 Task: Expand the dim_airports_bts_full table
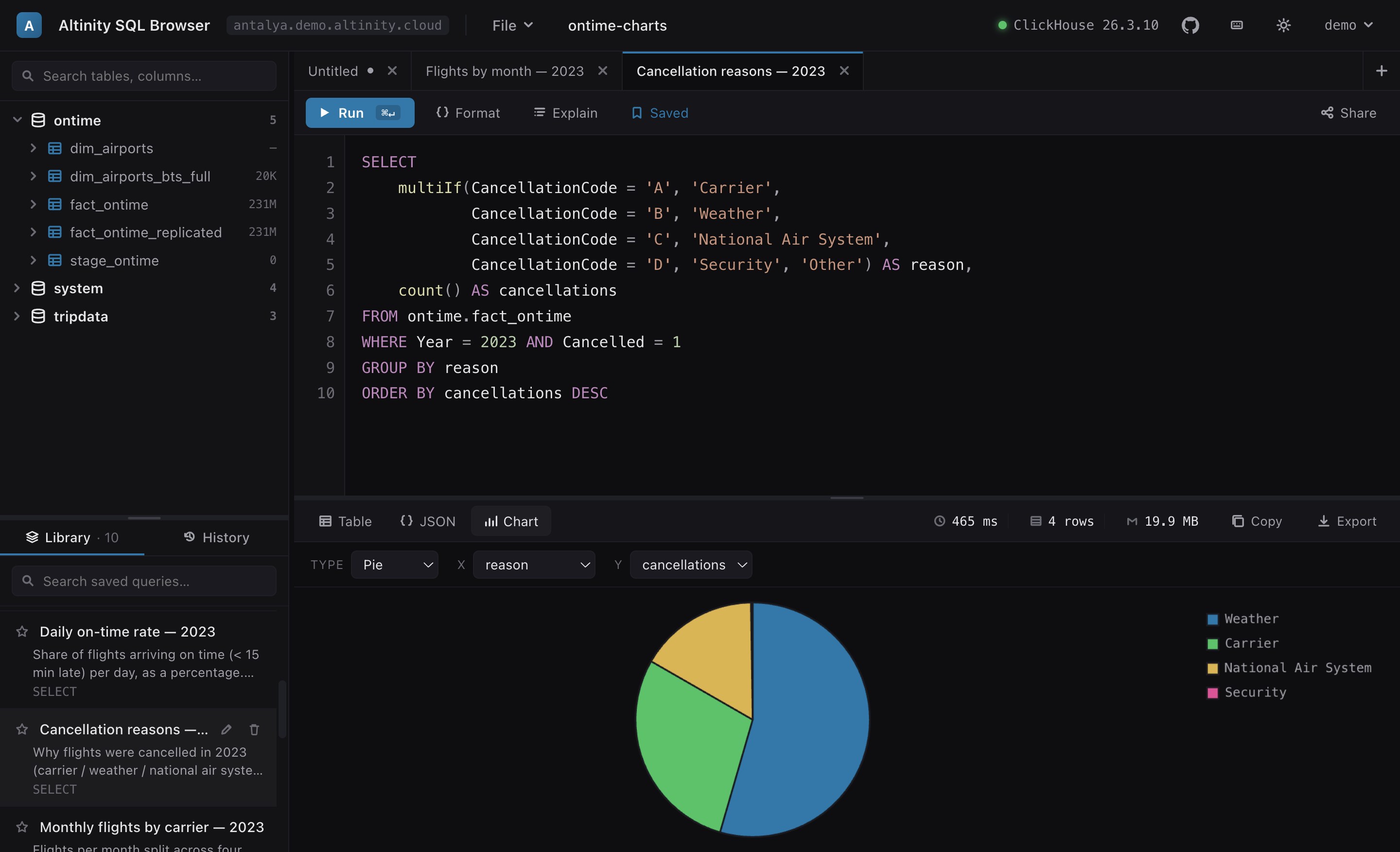33,176
